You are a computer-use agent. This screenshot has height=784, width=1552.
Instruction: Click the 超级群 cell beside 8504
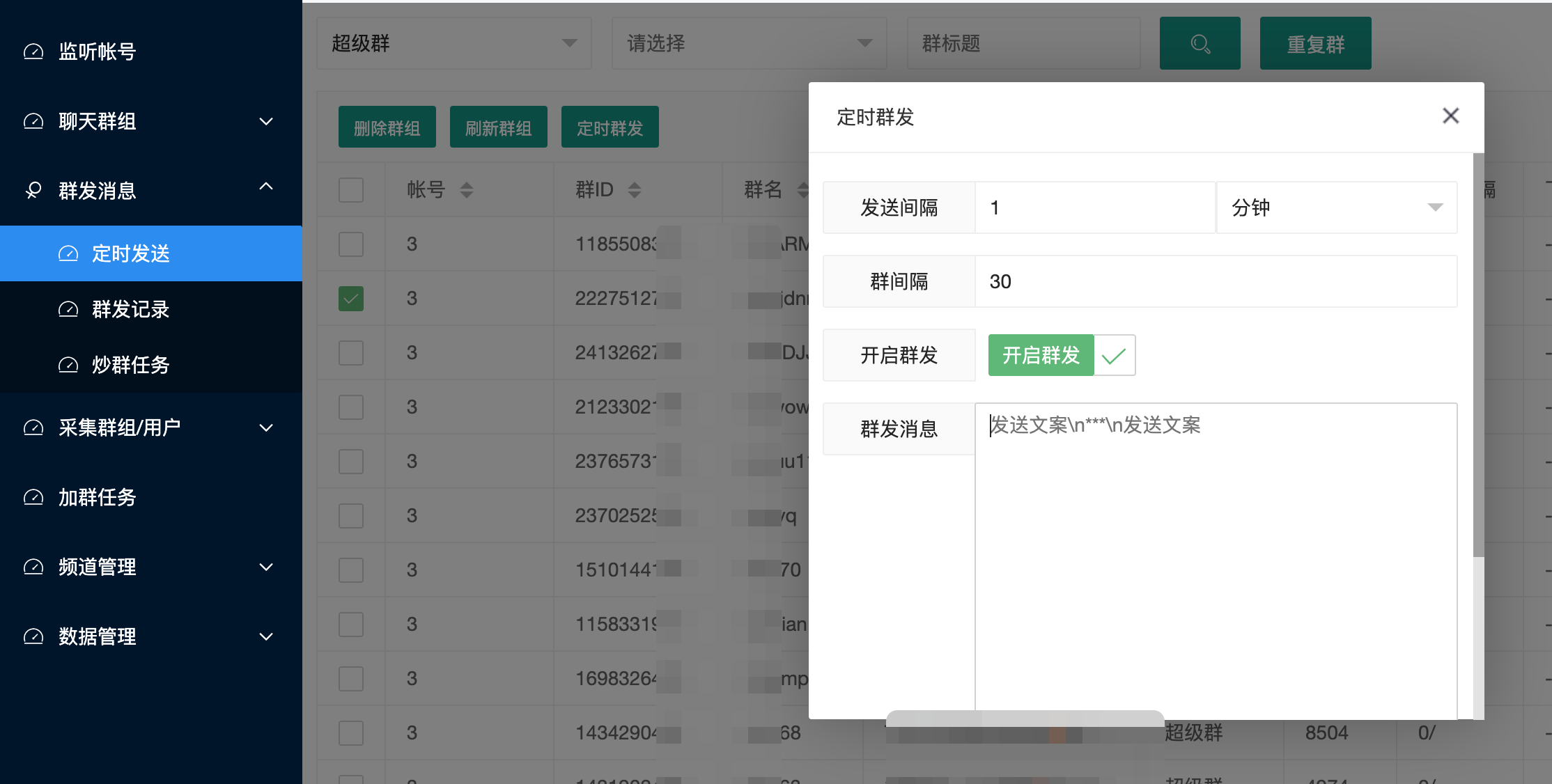point(1194,732)
